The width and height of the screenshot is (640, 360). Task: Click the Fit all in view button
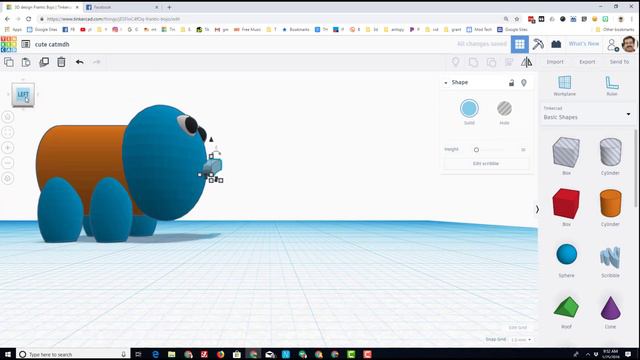pos(8,132)
